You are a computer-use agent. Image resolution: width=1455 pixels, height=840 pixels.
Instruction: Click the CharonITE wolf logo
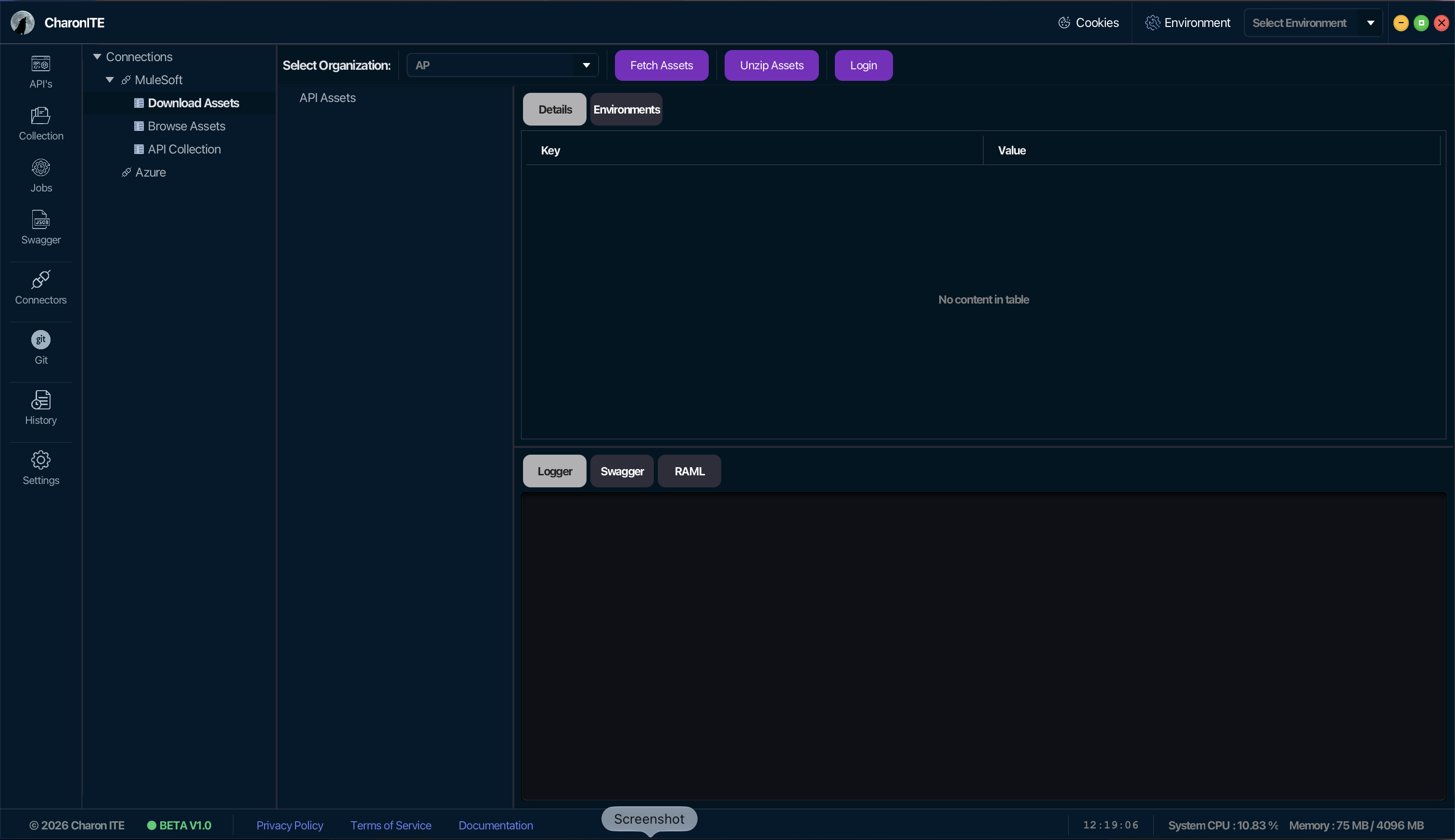click(x=23, y=23)
